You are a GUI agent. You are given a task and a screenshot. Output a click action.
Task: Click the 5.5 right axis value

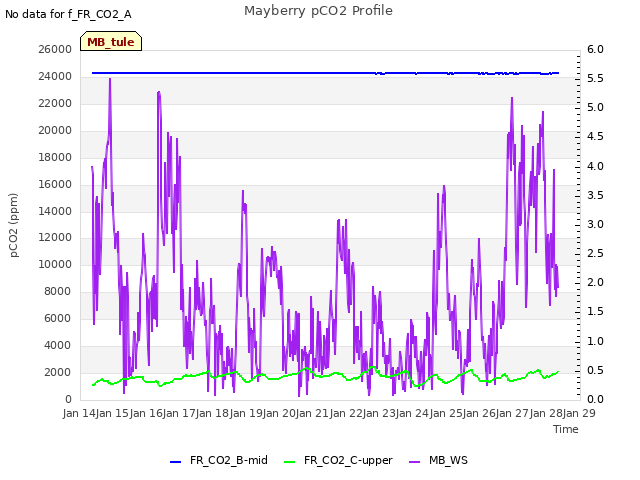click(x=596, y=78)
